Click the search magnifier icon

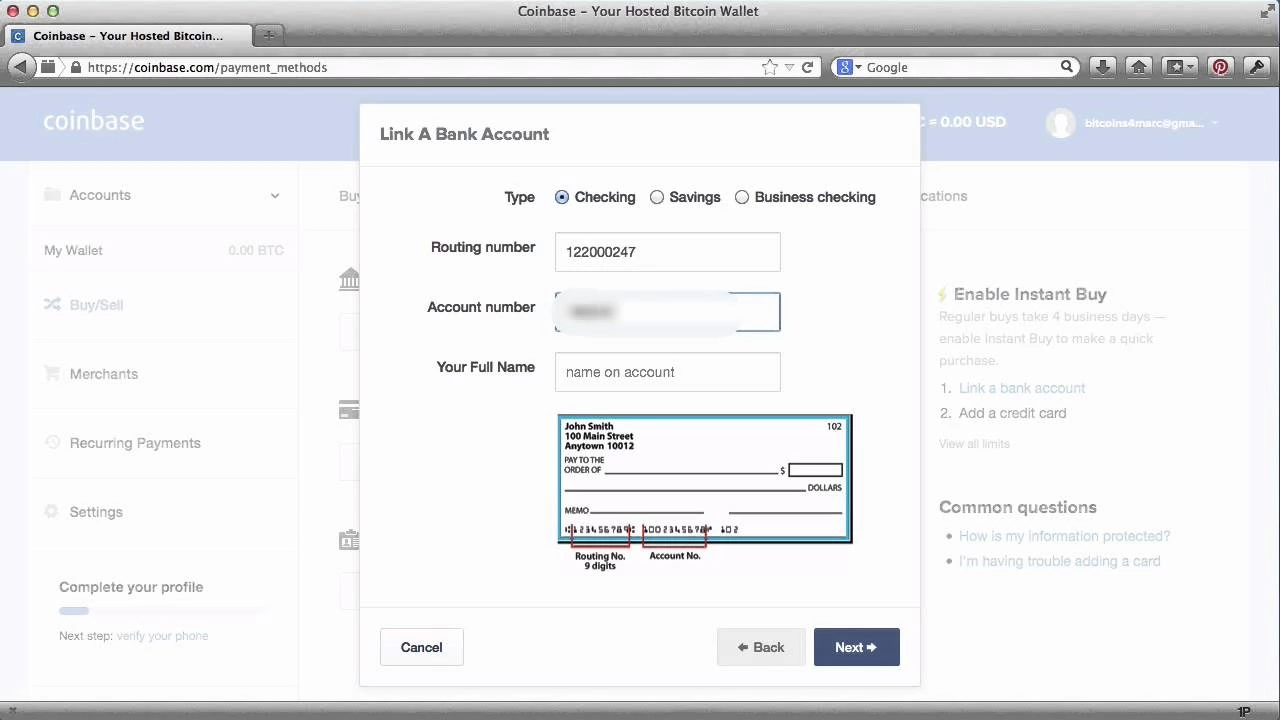pyautogui.click(x=1067, y=67)
